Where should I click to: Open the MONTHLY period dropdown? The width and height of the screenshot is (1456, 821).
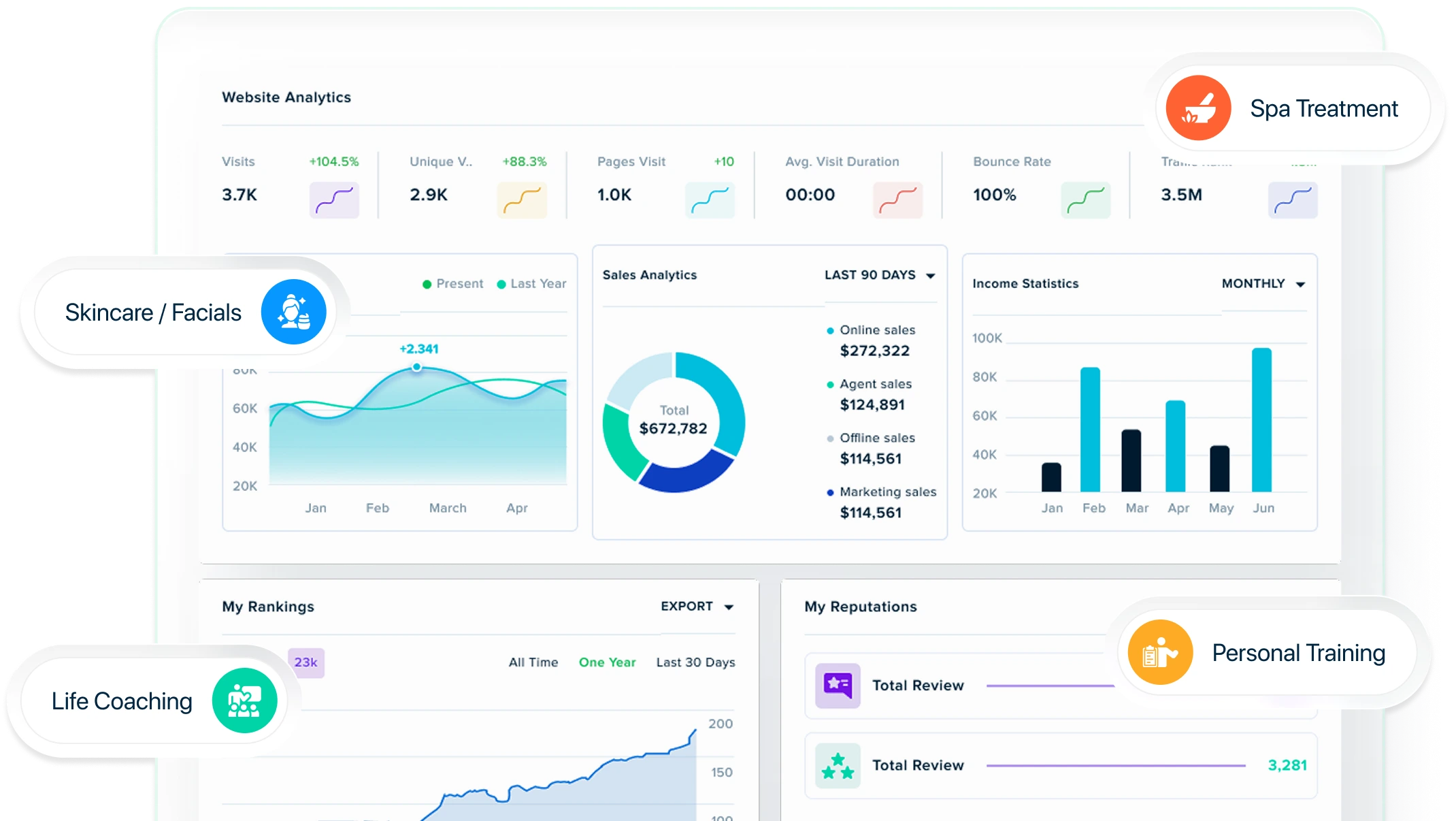point(1263,284)
